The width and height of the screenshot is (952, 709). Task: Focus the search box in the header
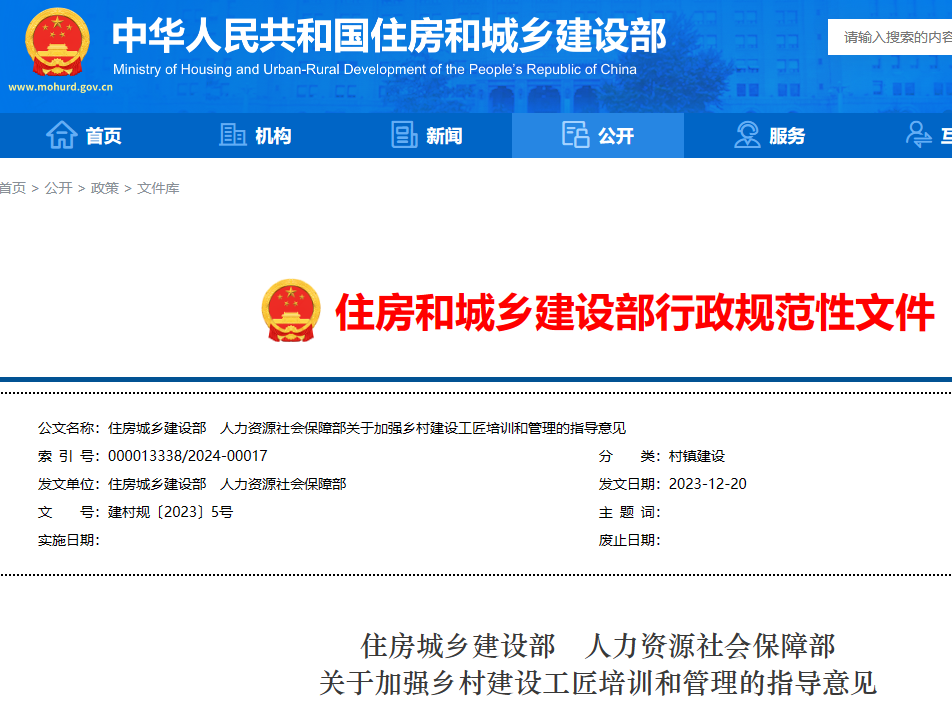(893, 37)
